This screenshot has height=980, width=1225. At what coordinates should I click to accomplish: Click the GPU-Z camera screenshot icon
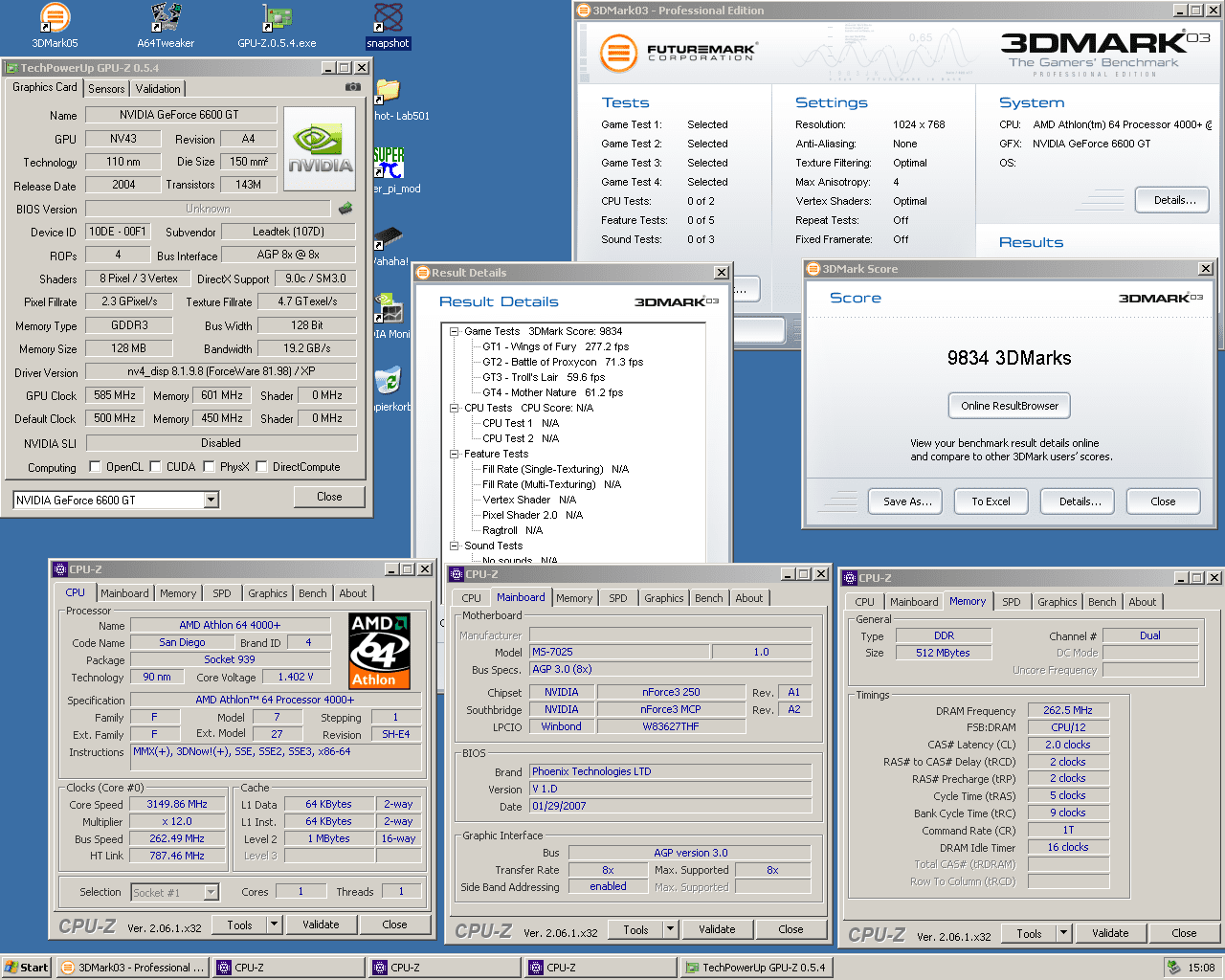point(352,87)
